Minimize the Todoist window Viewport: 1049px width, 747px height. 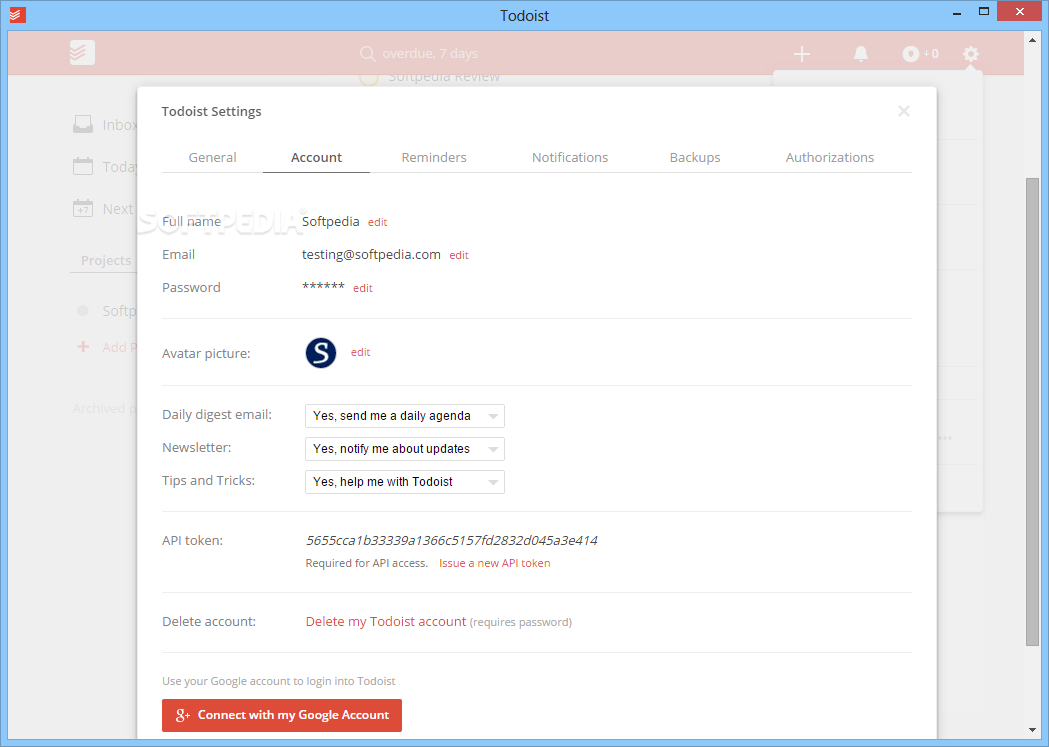[x=957, y=12]
